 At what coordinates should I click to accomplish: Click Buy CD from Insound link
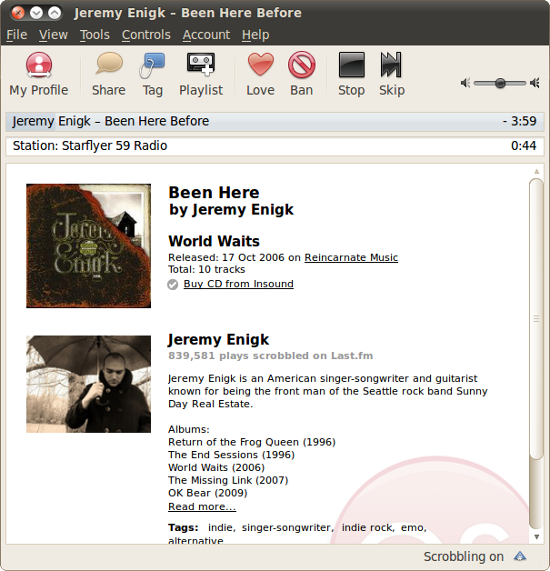239,284
